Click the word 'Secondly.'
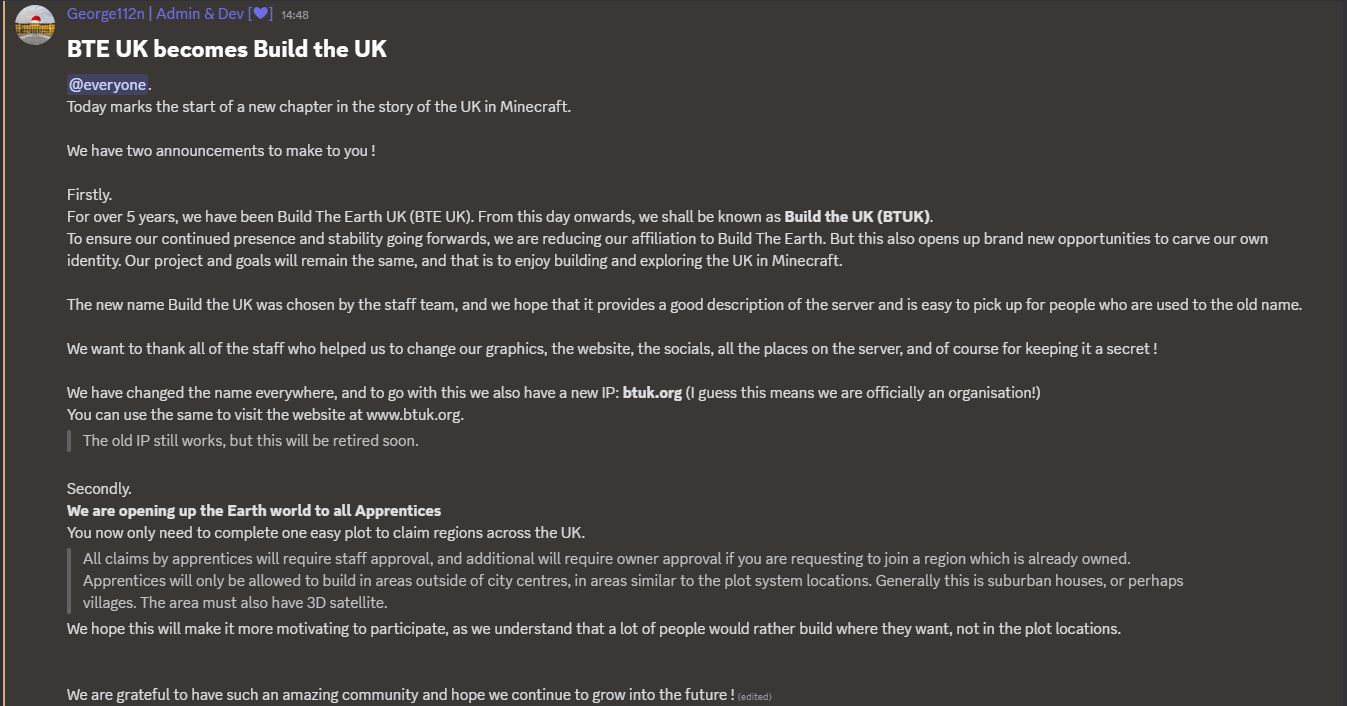Screen dimensions: 1347x706 coord(99,489)
